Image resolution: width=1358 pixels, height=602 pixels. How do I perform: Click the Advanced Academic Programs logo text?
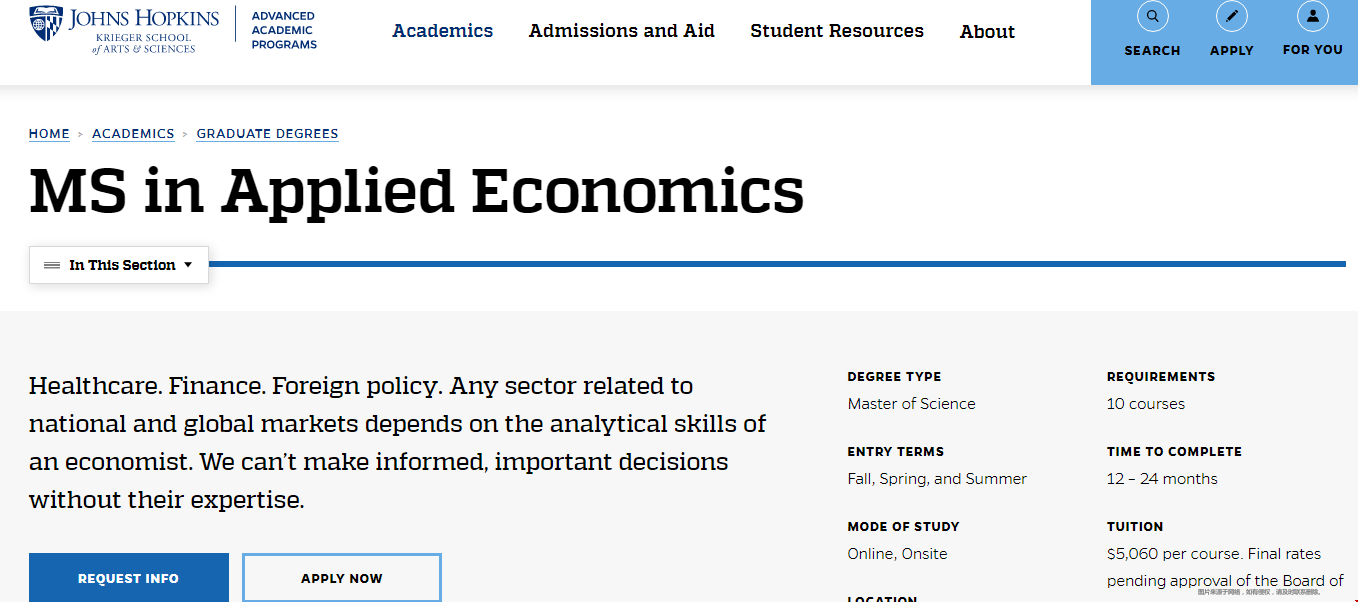click(x=284, y=30)
